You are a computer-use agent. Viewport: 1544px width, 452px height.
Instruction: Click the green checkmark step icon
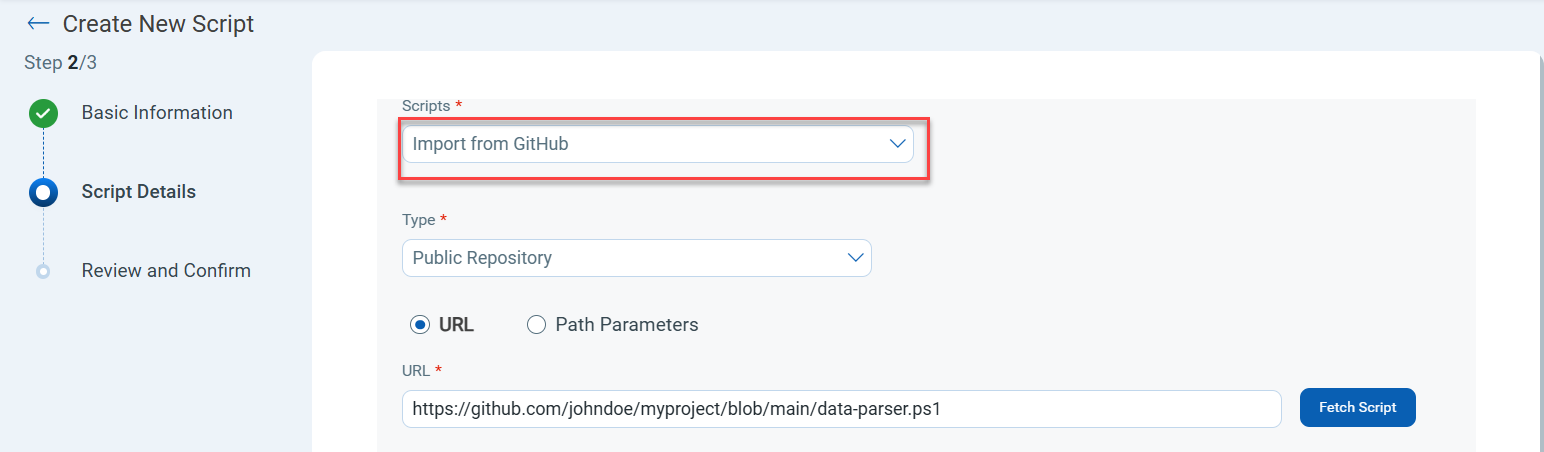click(x=43, y=113)
